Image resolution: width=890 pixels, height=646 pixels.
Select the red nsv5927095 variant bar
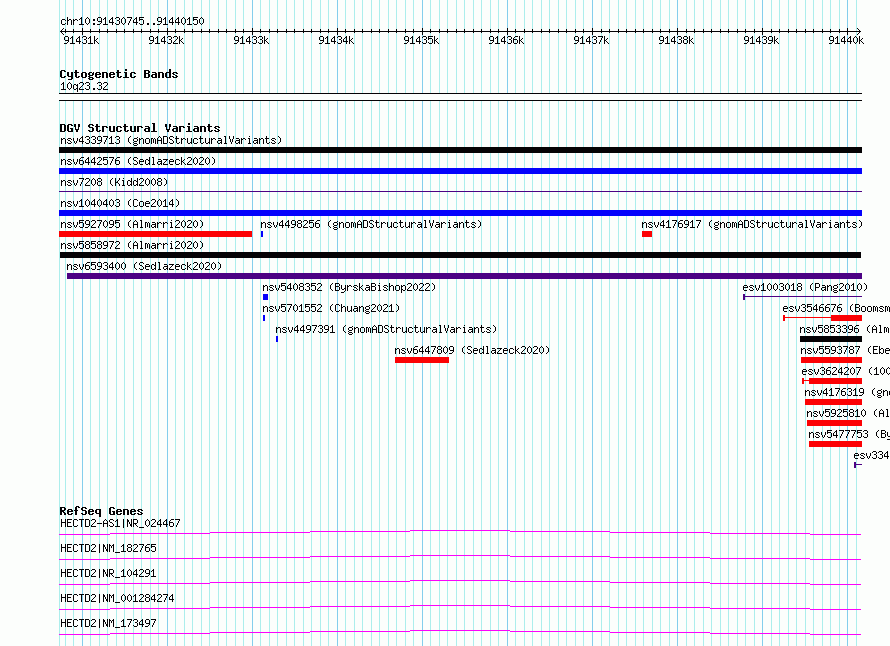coord(156,234)
